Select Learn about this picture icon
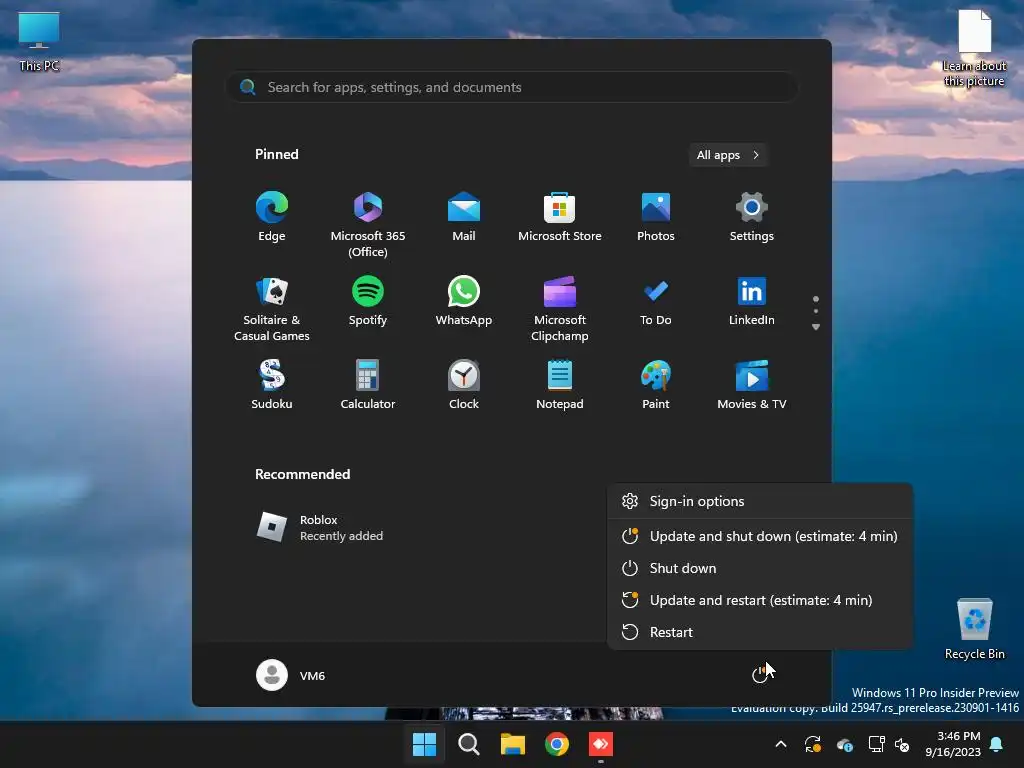The image size is (1024, 768). 974,48
